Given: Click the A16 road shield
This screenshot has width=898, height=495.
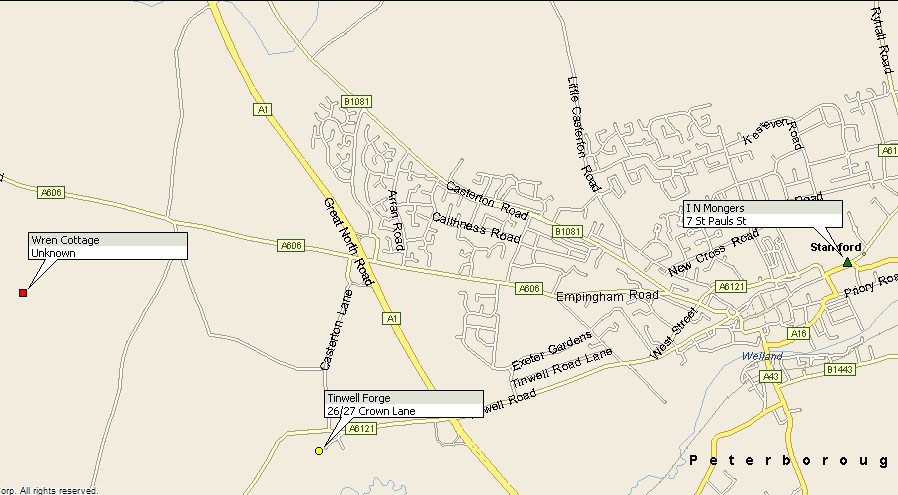Looking at the screenshot, I should coord(798,333).
